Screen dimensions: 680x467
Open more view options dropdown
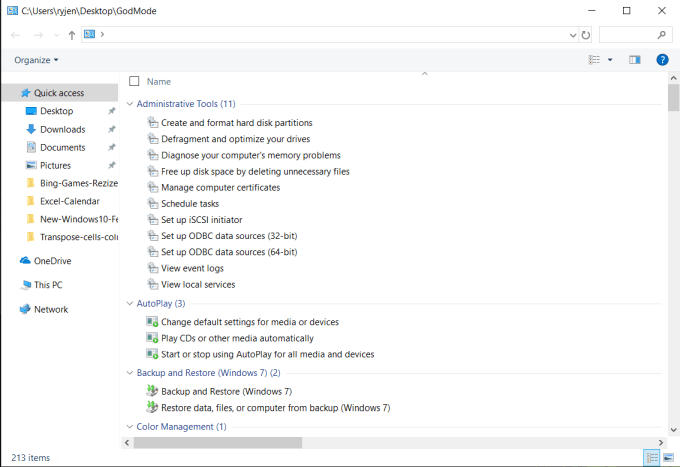(x=610, y=60)
